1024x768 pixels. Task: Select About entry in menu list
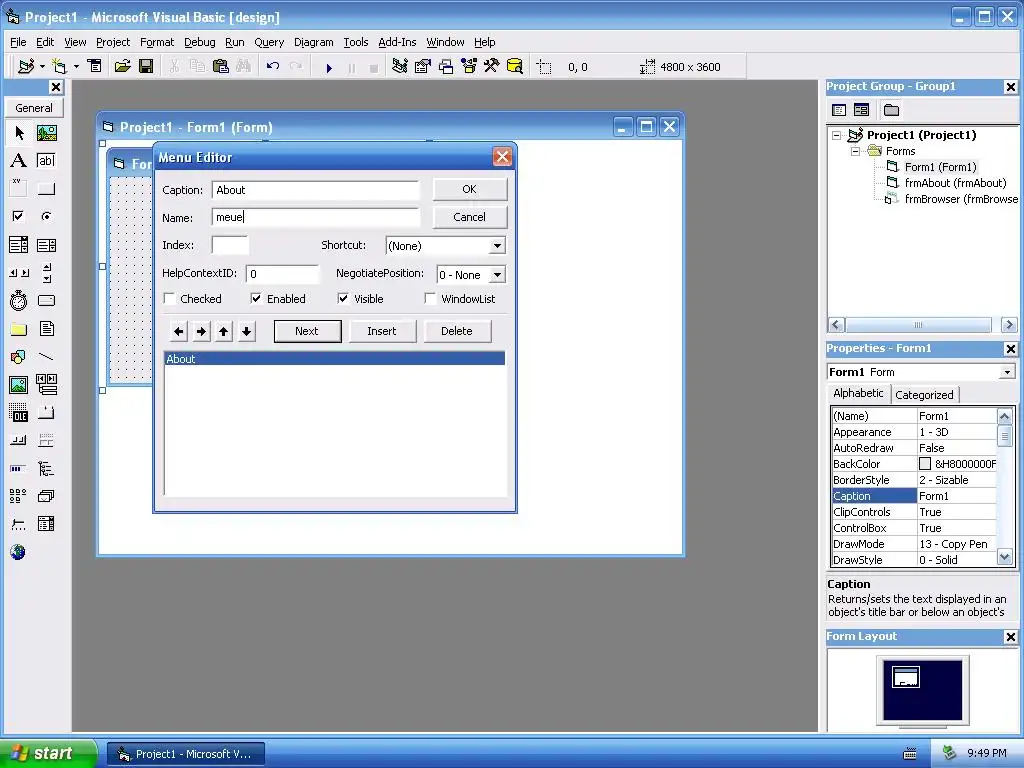click(334, 359)
